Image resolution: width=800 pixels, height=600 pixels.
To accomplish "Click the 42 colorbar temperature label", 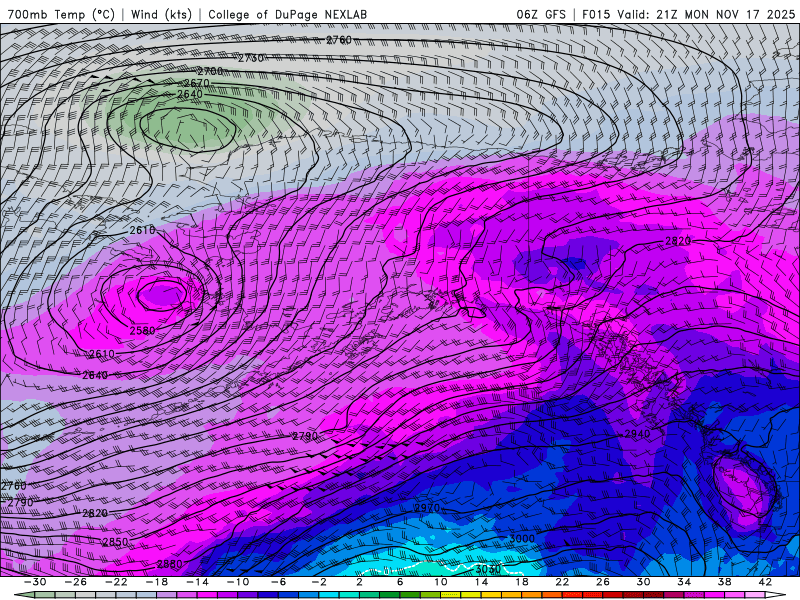I will (765, 582).
